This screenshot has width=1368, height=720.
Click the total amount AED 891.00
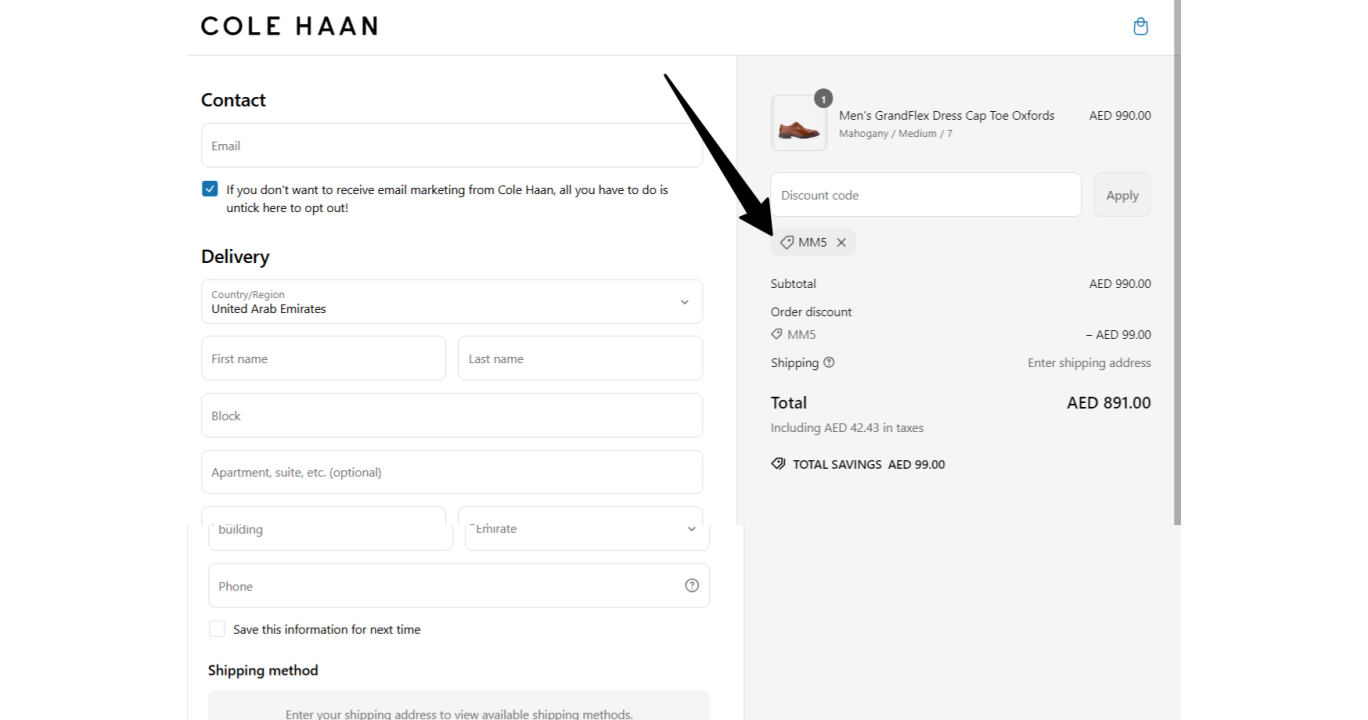pos(1109,403)
